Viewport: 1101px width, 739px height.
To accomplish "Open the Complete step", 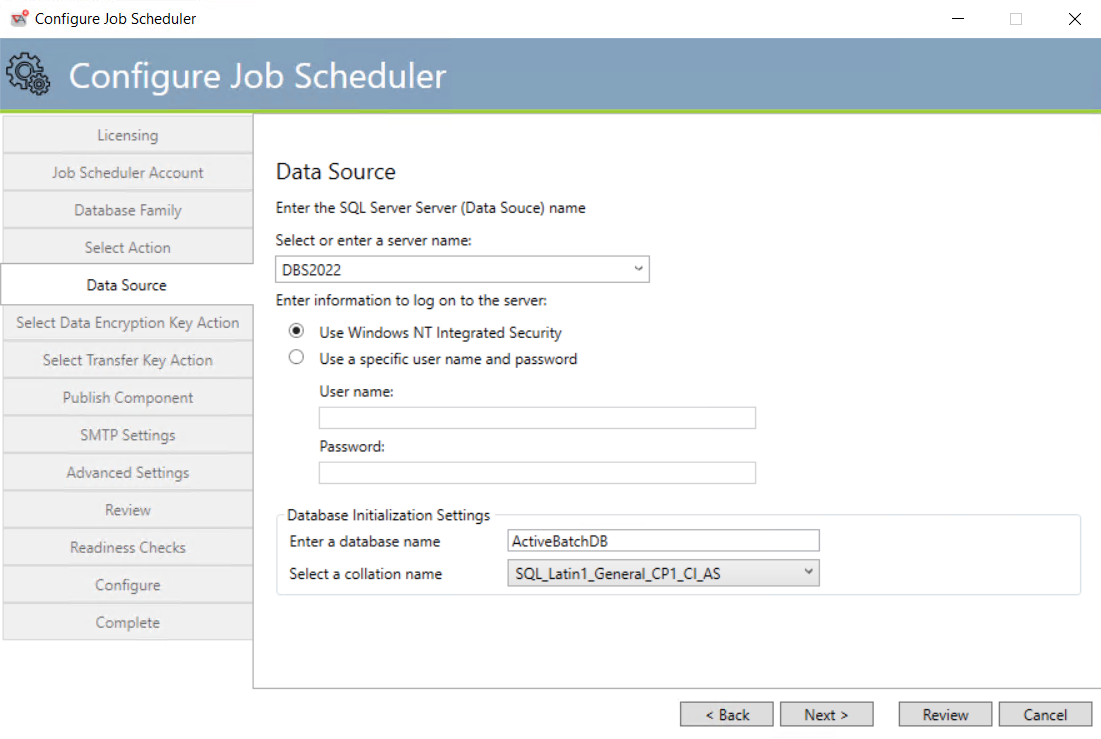I will 128,622.
